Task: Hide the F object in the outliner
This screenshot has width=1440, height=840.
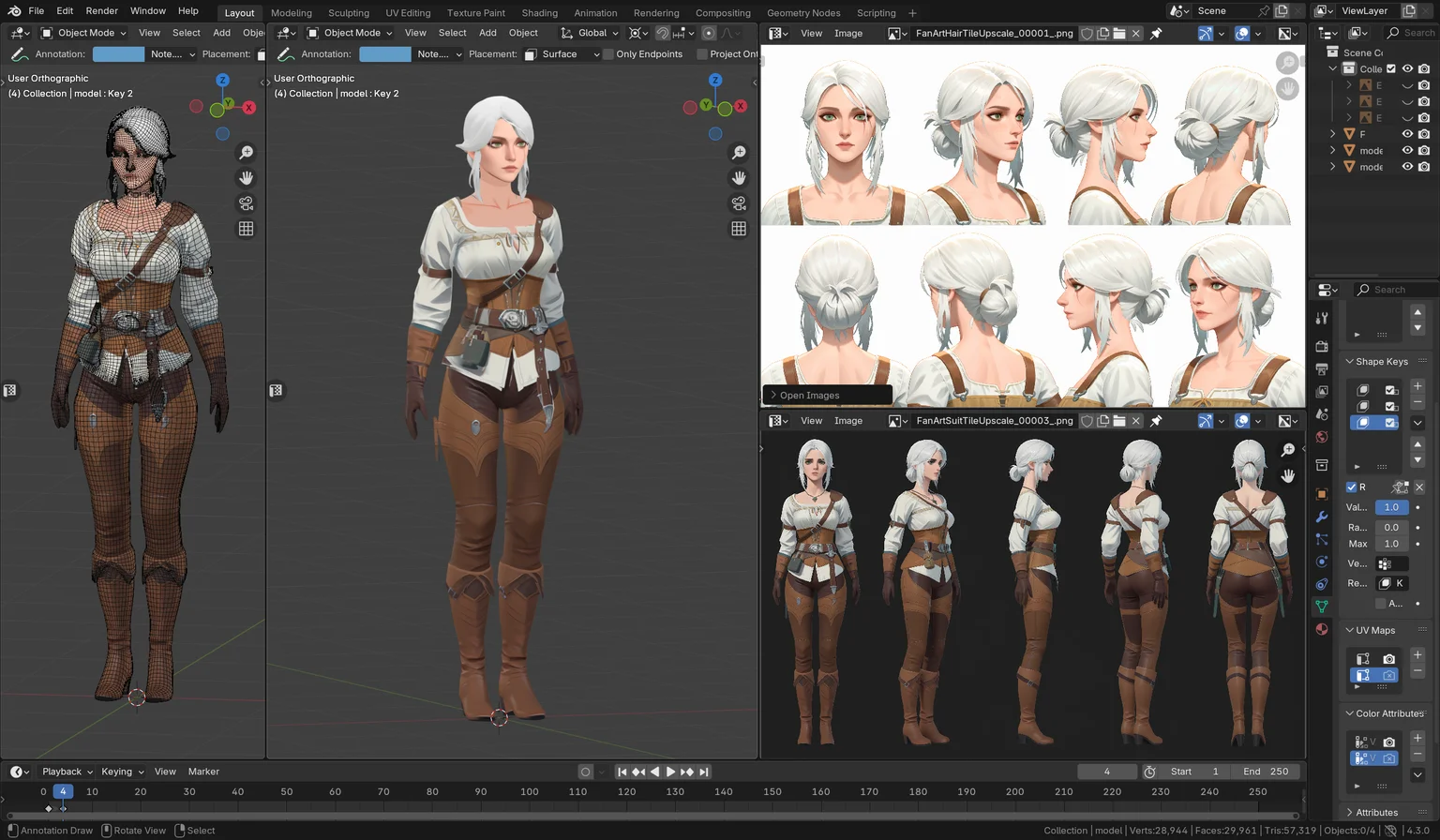Action: [1407, 134]
